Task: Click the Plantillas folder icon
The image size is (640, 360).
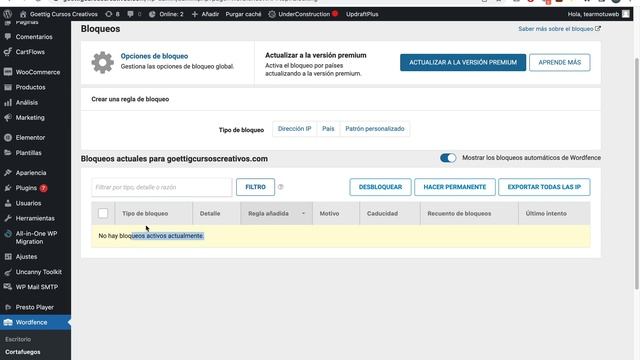Action: [8, 153]
